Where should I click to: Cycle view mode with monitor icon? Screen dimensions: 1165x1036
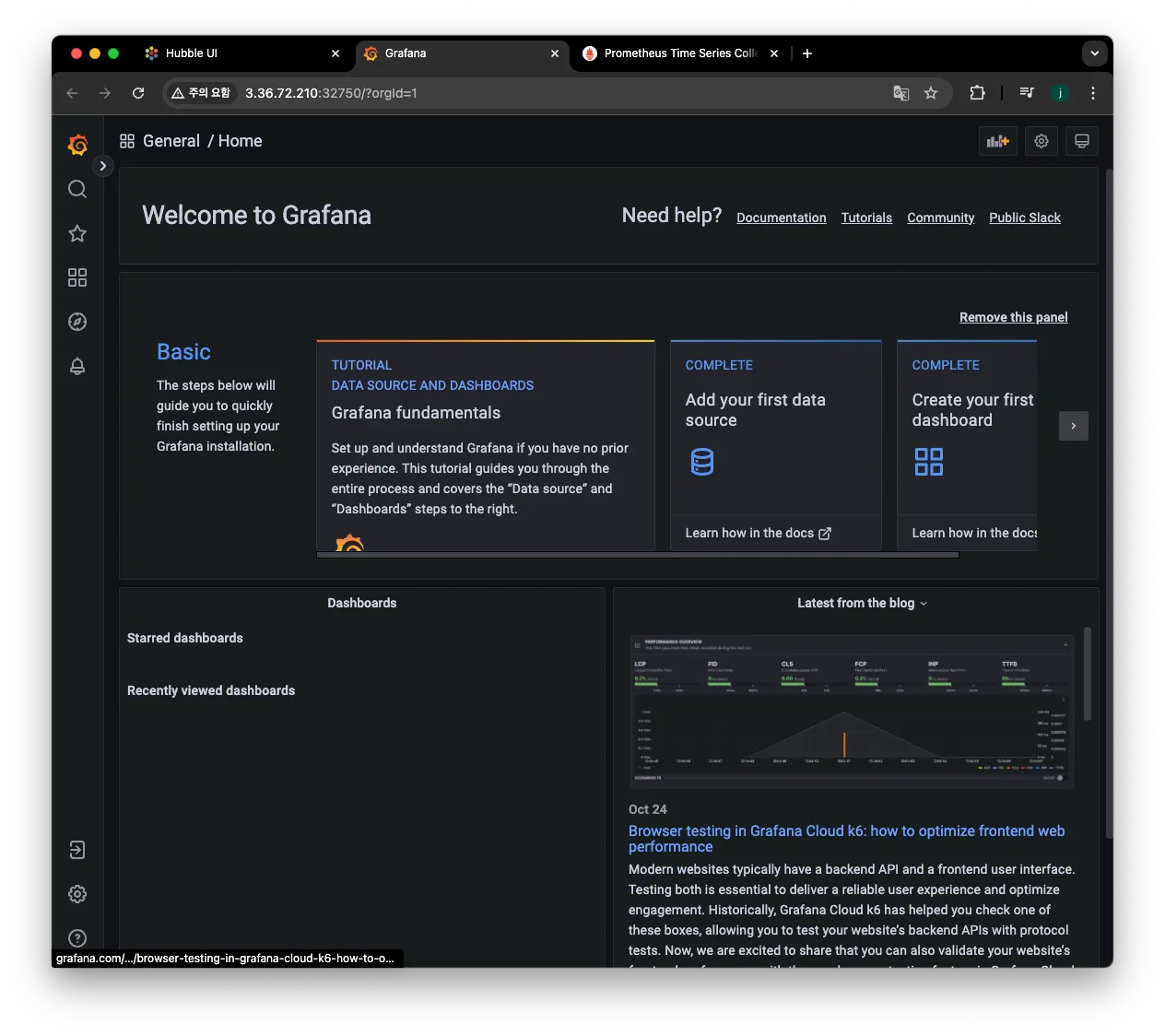[x=1082, y=141]
